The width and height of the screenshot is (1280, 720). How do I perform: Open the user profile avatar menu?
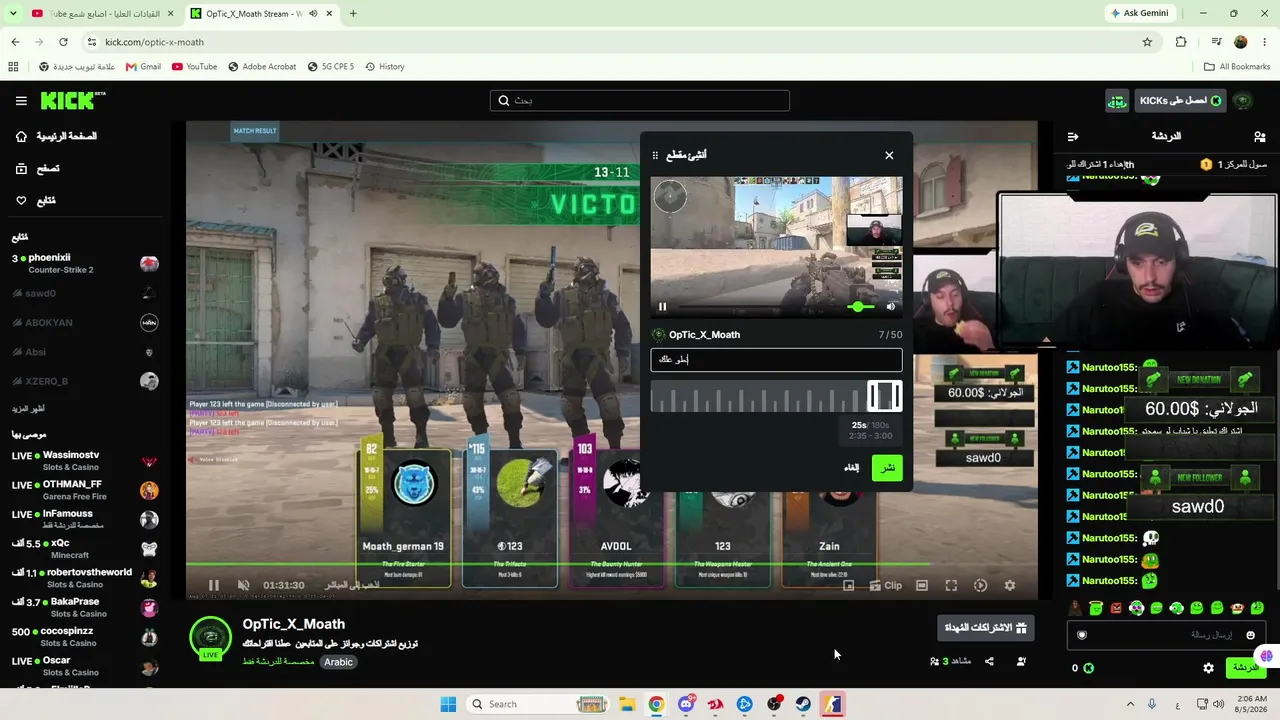pyautogui.click(x=1243, y=100)
